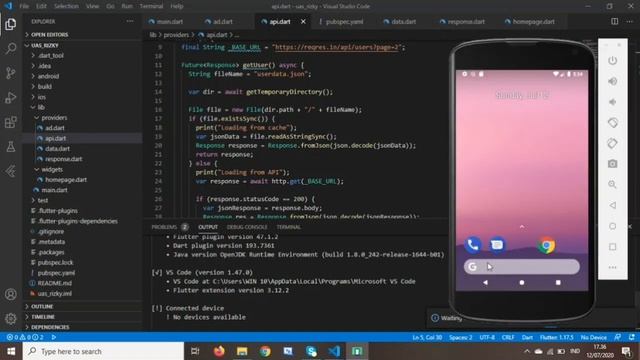Click the Spaces: 2 indentation entry
Viewport: 640px width, 360px height.
click(460, 337)
